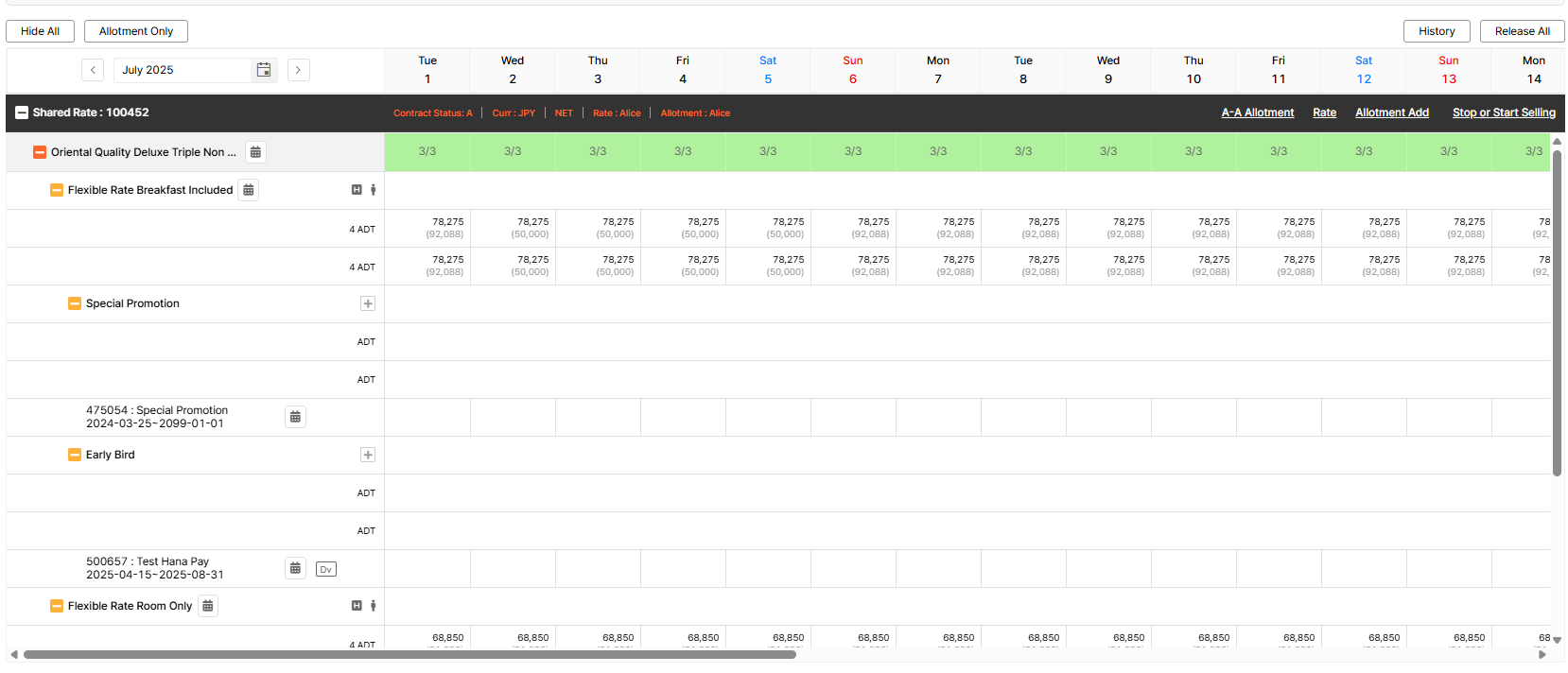Click second-row 78,275 rate cell for Fri 4
1568x673 pixels.
coord(683,266)
